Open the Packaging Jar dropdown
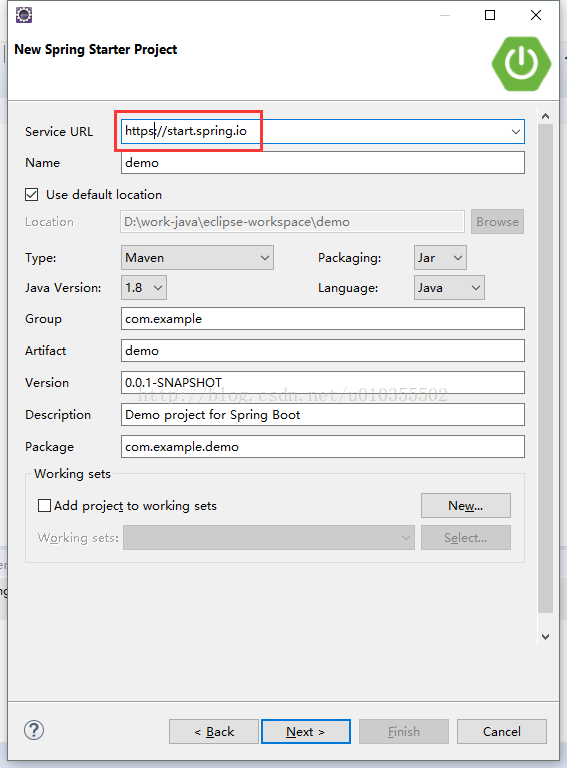Screen dimensions: 567x768 pos(440,258)
